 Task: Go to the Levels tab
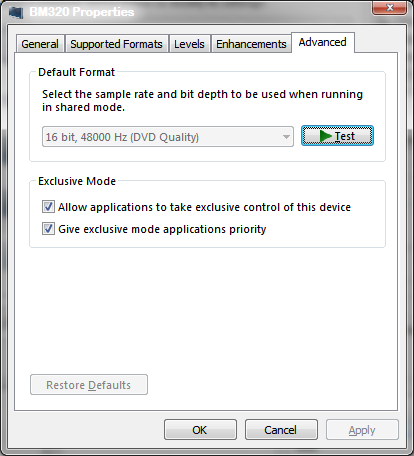[x=189, y=44]
